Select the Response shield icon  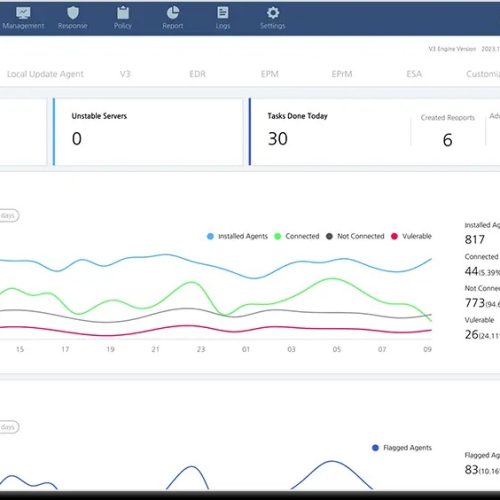click(73, 13)
